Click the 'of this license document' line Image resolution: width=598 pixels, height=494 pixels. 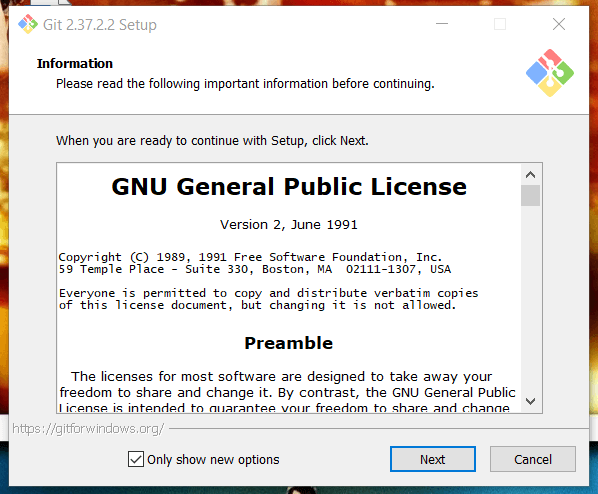pos(257,305)
